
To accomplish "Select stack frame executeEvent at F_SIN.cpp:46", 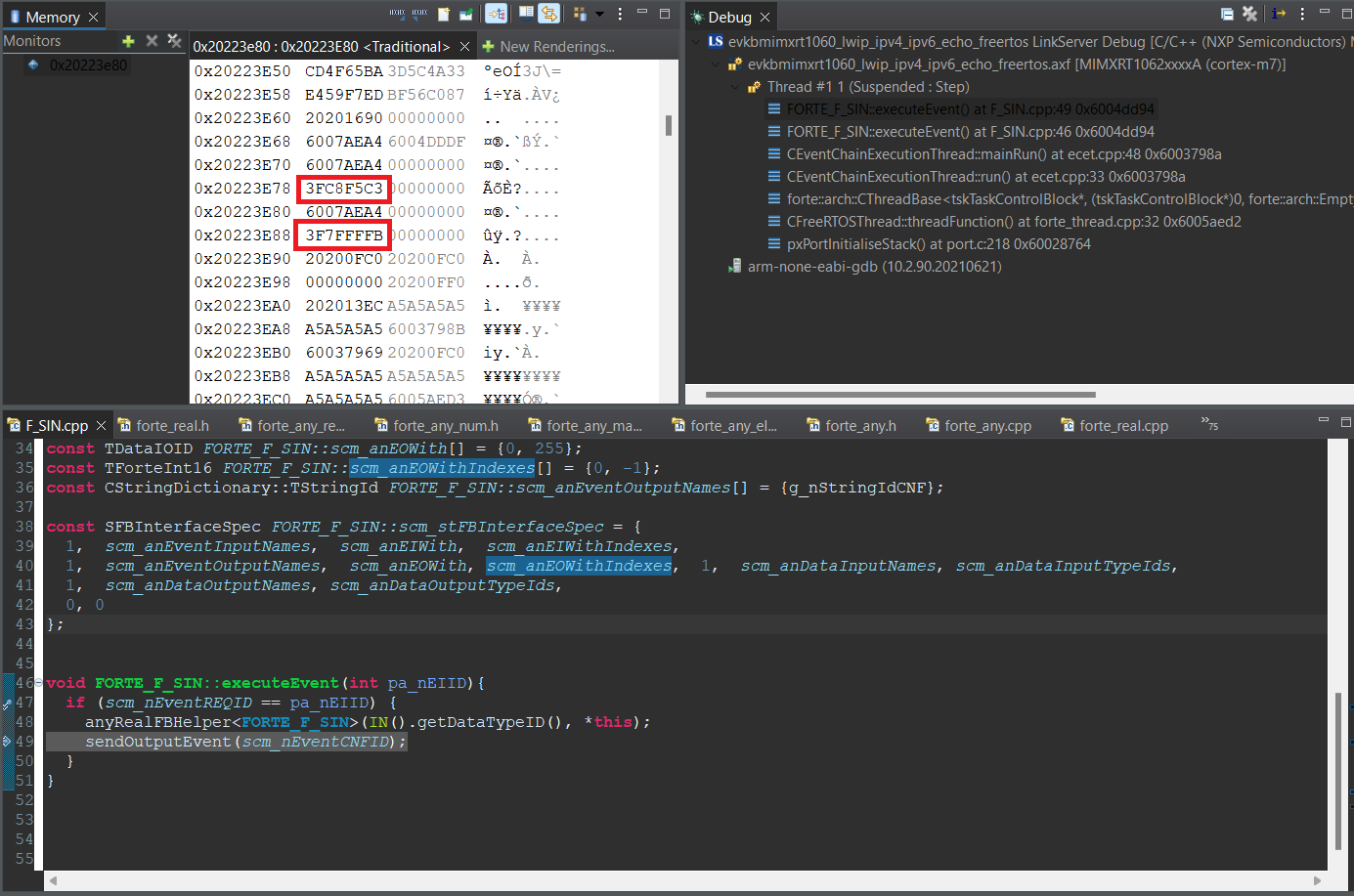I will [960, 132].
